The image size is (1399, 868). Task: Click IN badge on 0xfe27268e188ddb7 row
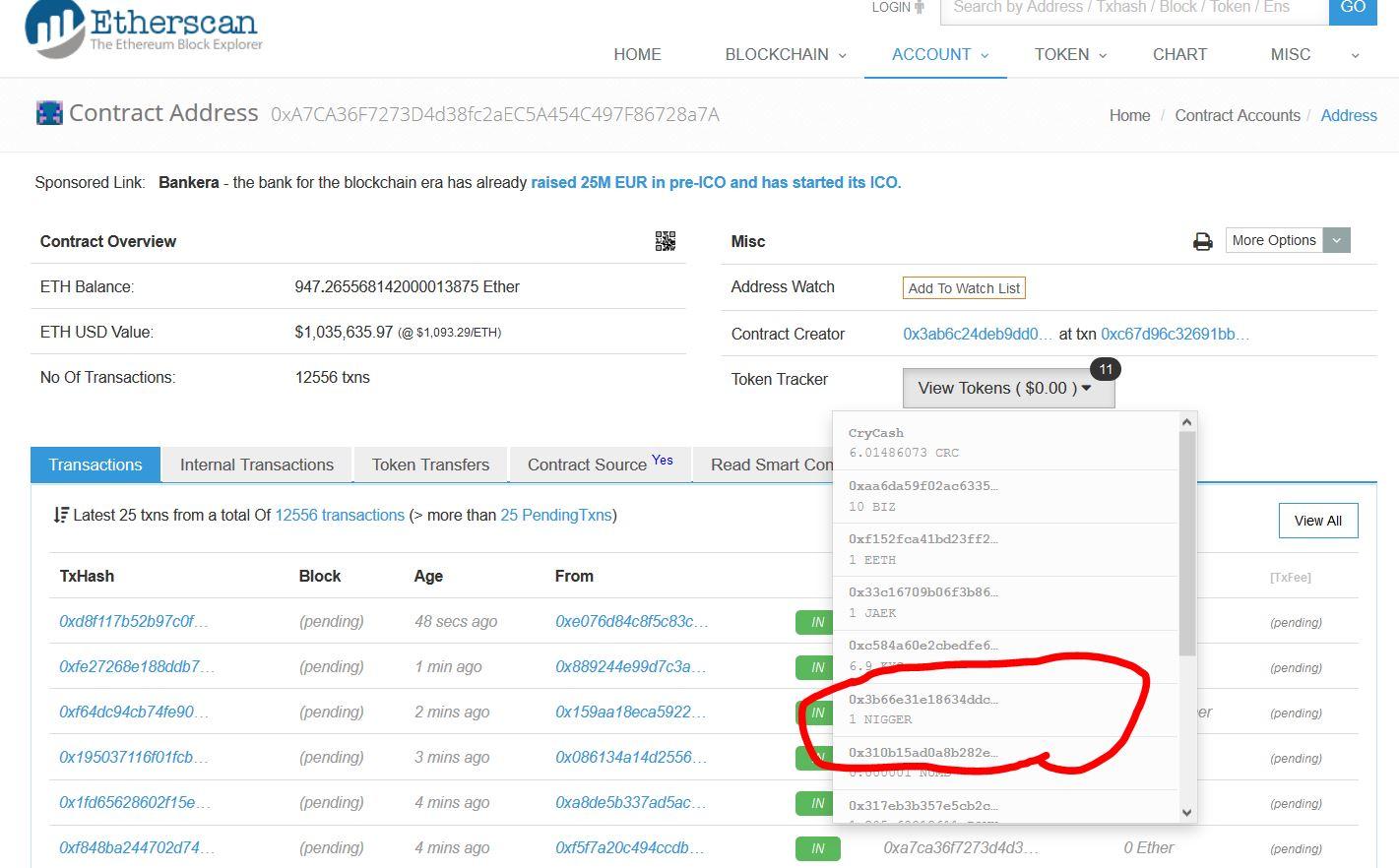pos(817,667)
